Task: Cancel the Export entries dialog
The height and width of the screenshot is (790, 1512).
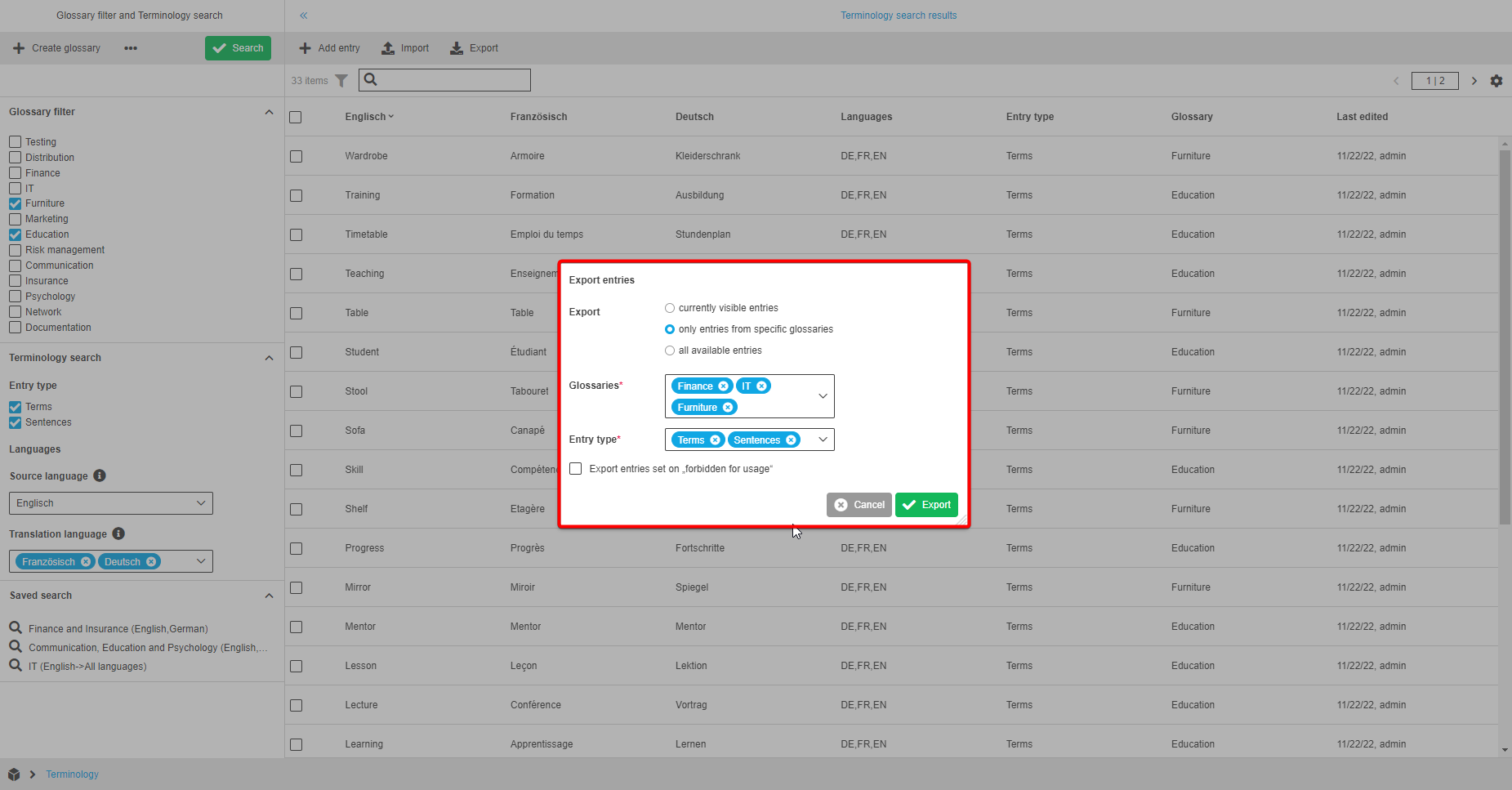Action: click(859, 505)
